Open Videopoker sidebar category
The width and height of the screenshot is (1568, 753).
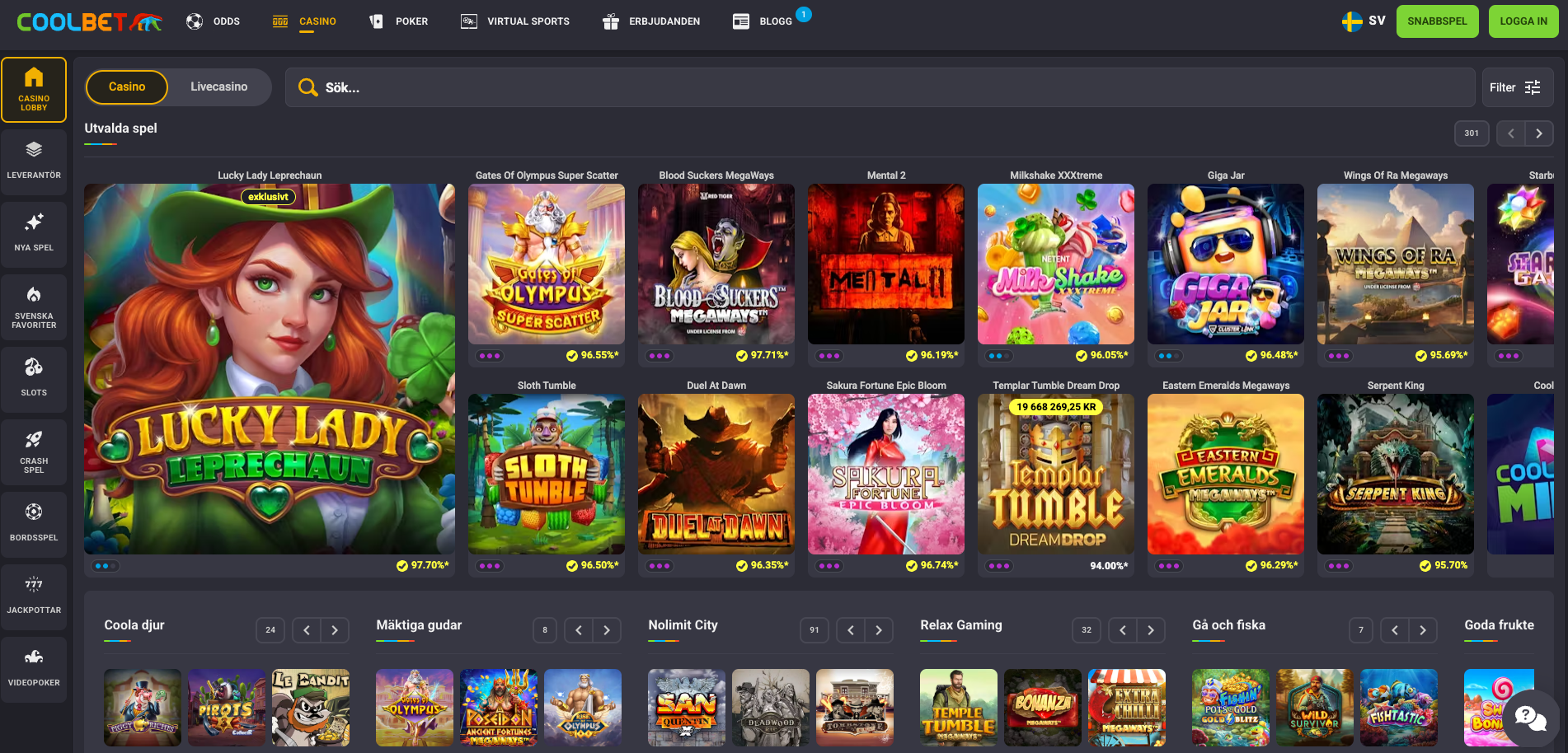point(34,670)
